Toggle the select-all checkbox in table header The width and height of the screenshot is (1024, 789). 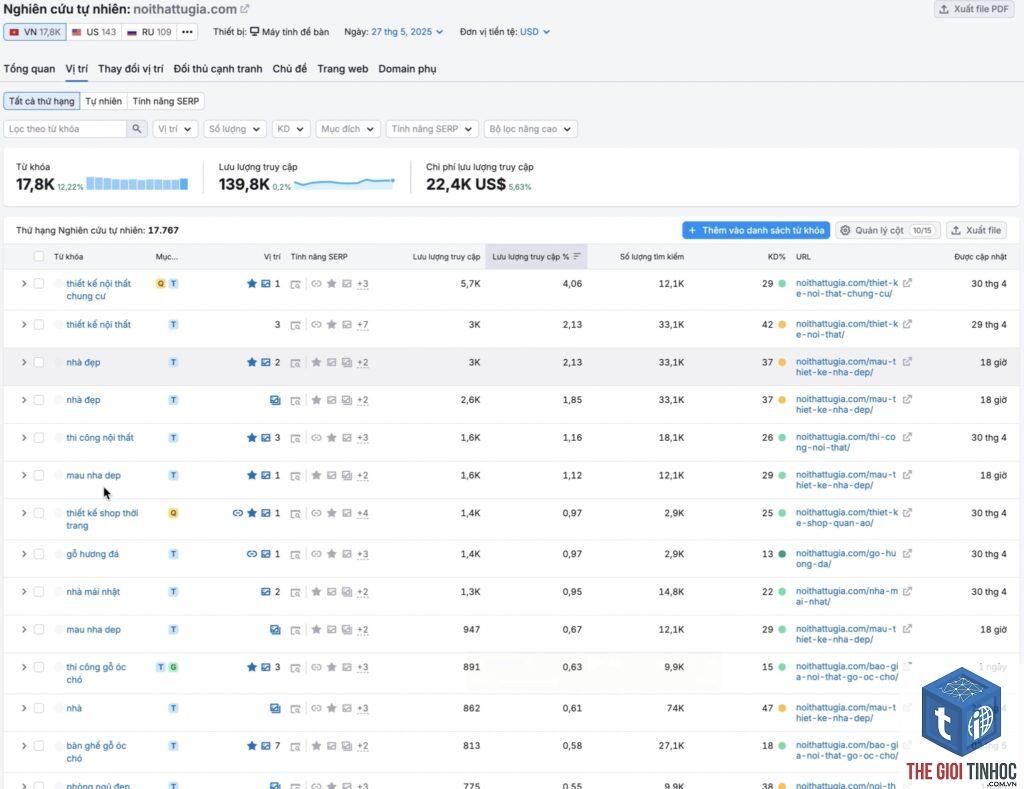[39, 257]
